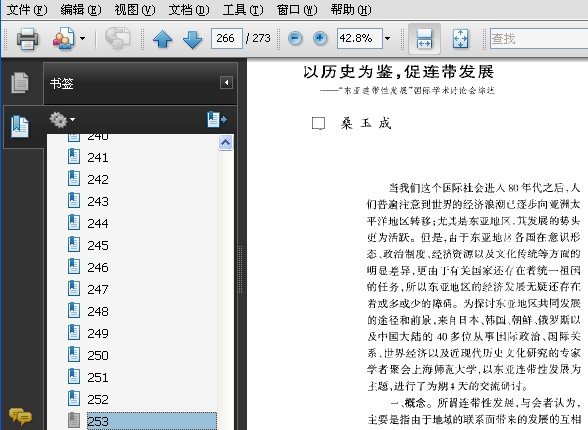Click the bookmark icon beside 252
The width and height of the screenshot is (588, 430).
74,398
